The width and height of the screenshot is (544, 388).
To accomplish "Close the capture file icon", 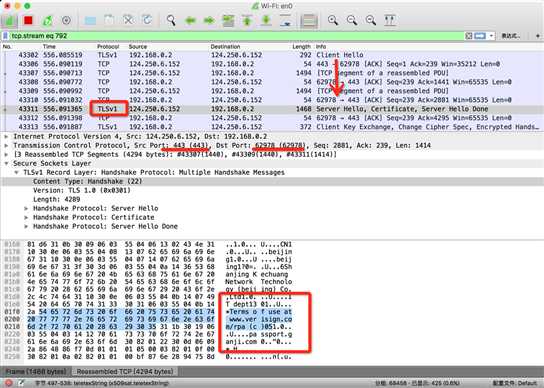I will tap(128, 20).
